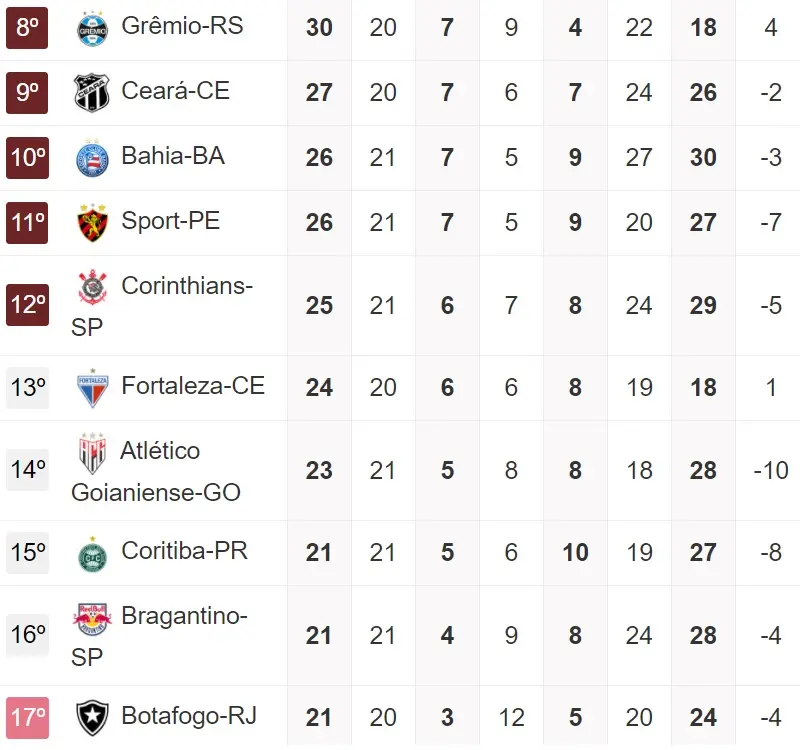This screenshot has height=750, width=800.
Task: Click the Corinthians club crest
Action: (92, 288)
